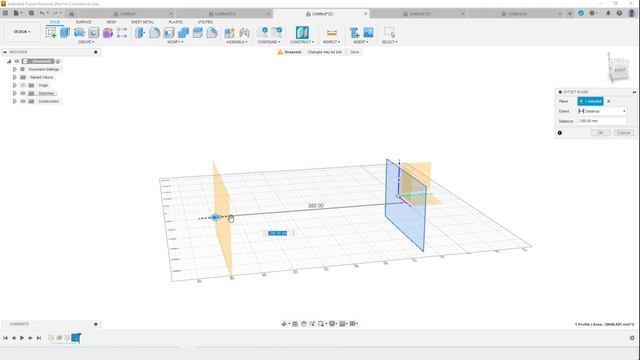Clear the Plane selection with the X
Viewport: 640px width, 360px height.
(609, 101)
